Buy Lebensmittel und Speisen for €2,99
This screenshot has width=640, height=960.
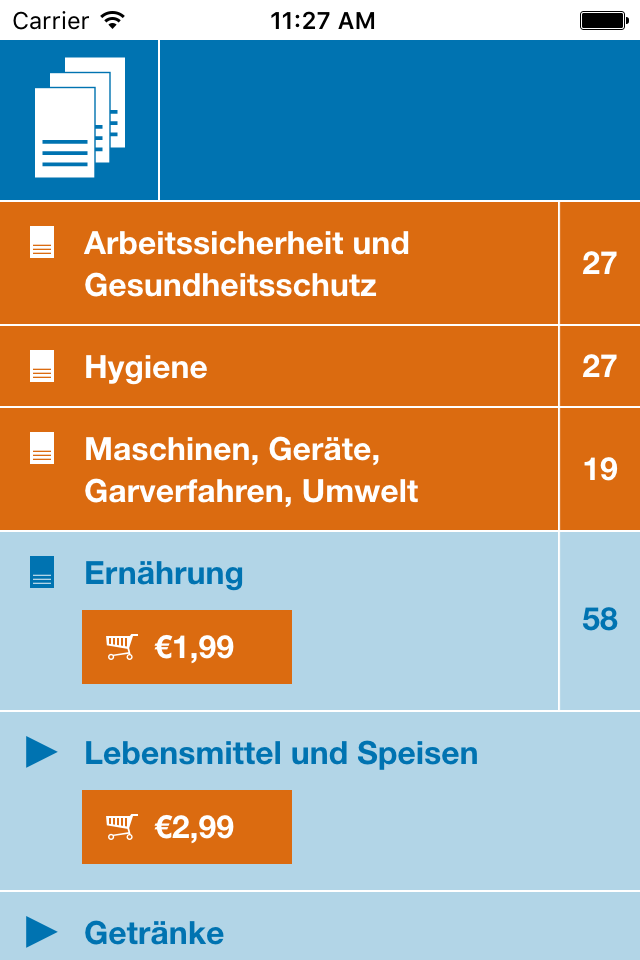(x=187, y=827)
